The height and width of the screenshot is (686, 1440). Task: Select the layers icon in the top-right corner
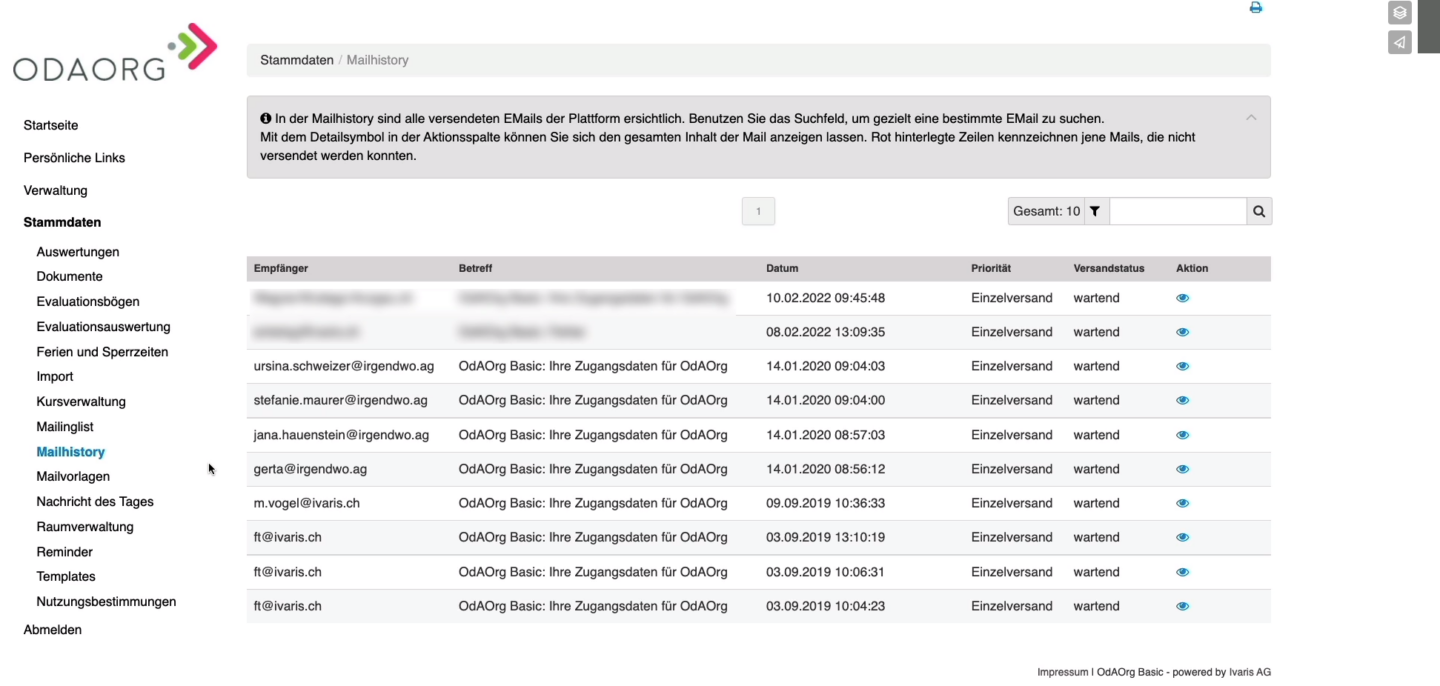point(1400,12)
